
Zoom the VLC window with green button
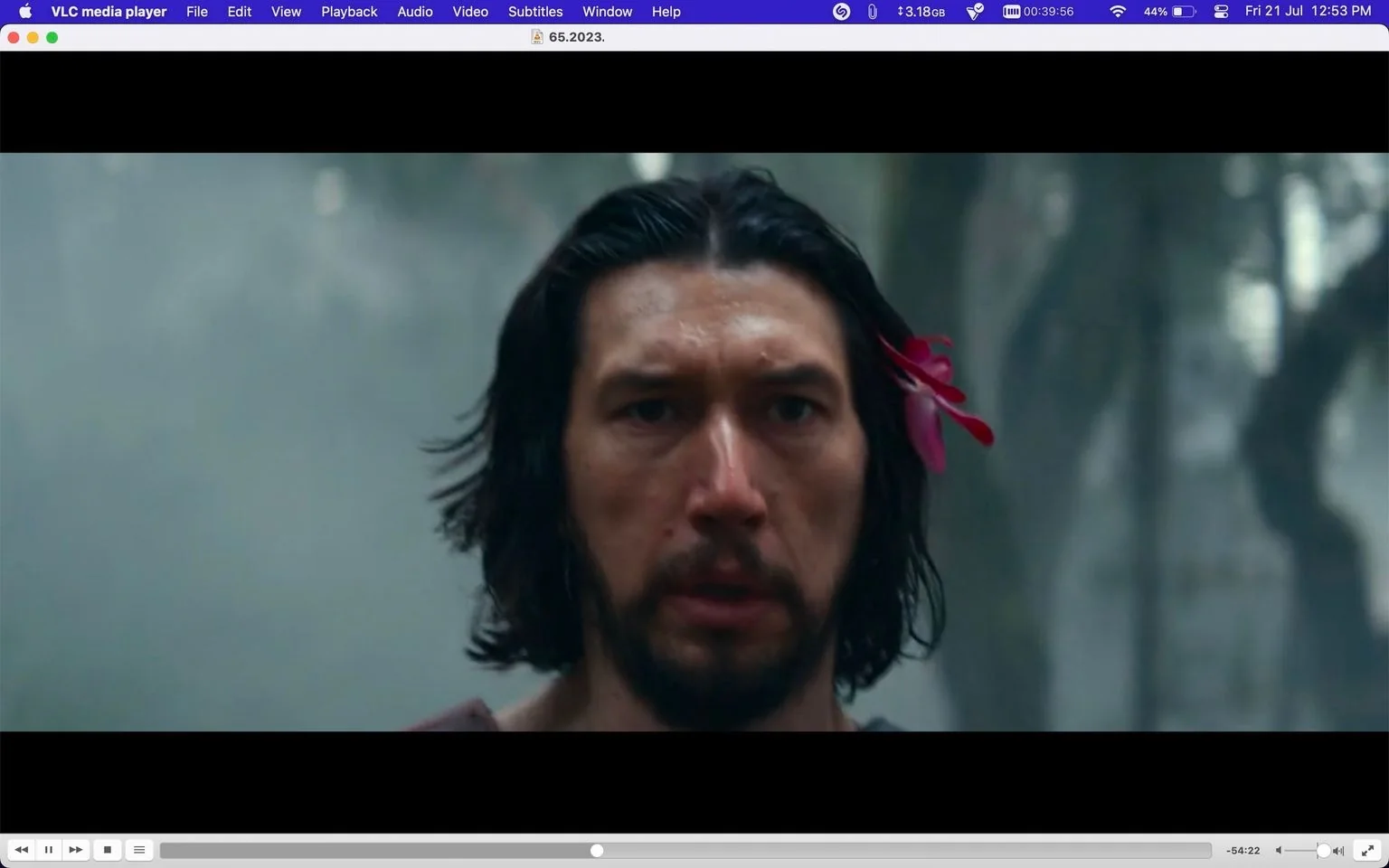(52, 37)
